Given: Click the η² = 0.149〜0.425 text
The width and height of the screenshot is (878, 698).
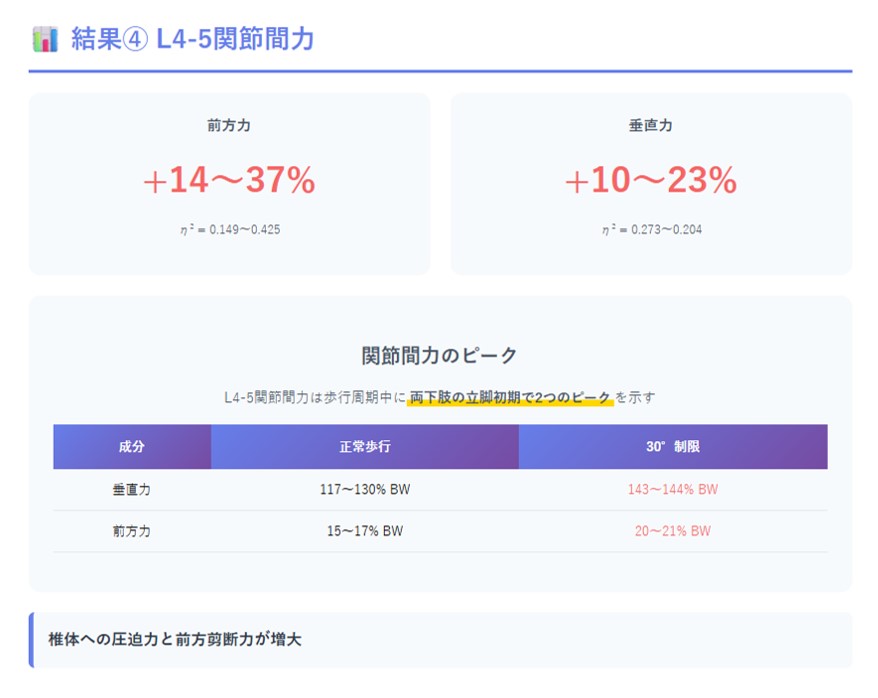Looking at the screenshot, I should [x=229, y=229].
